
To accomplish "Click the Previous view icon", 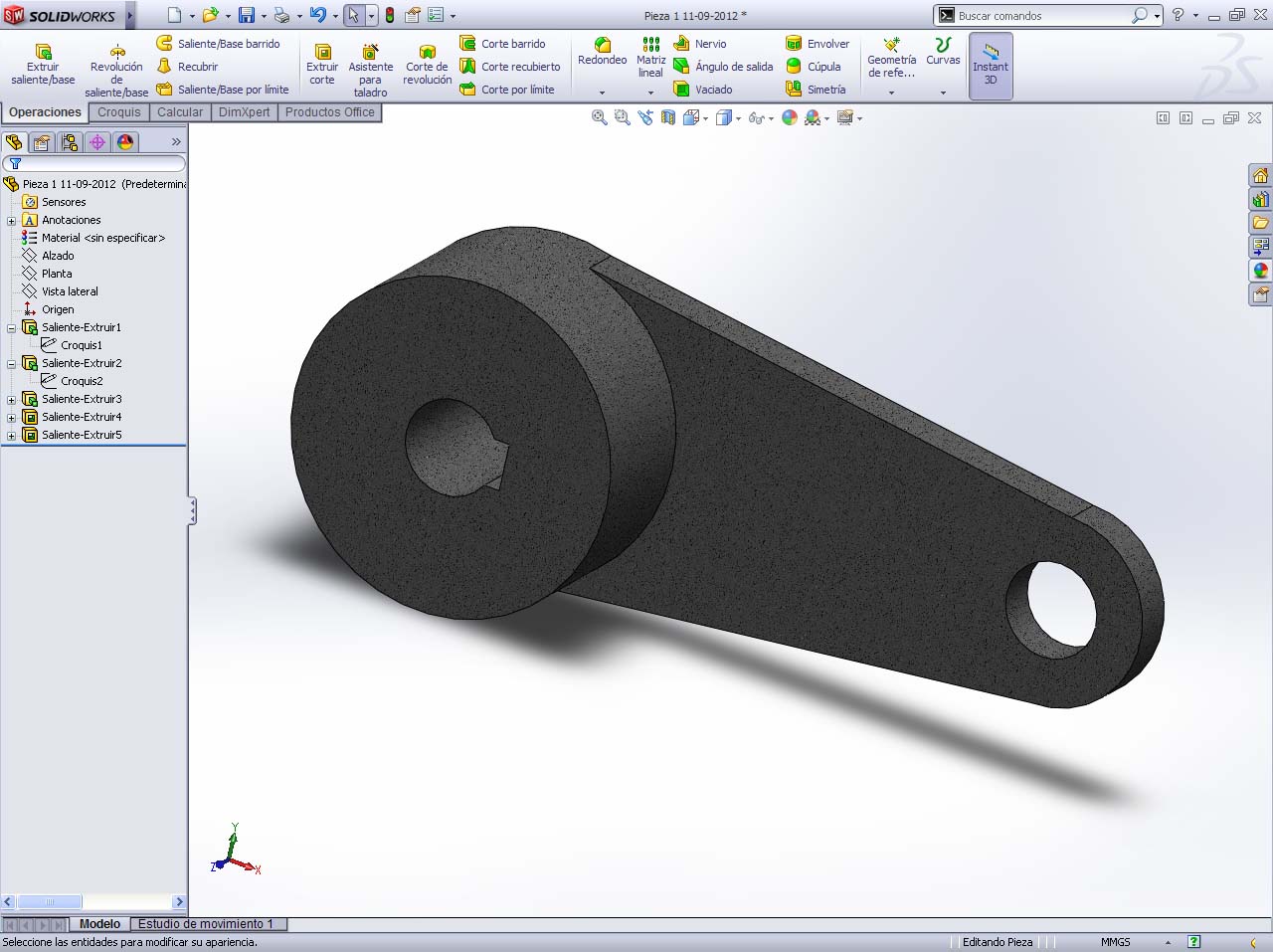I will [645, 117].
